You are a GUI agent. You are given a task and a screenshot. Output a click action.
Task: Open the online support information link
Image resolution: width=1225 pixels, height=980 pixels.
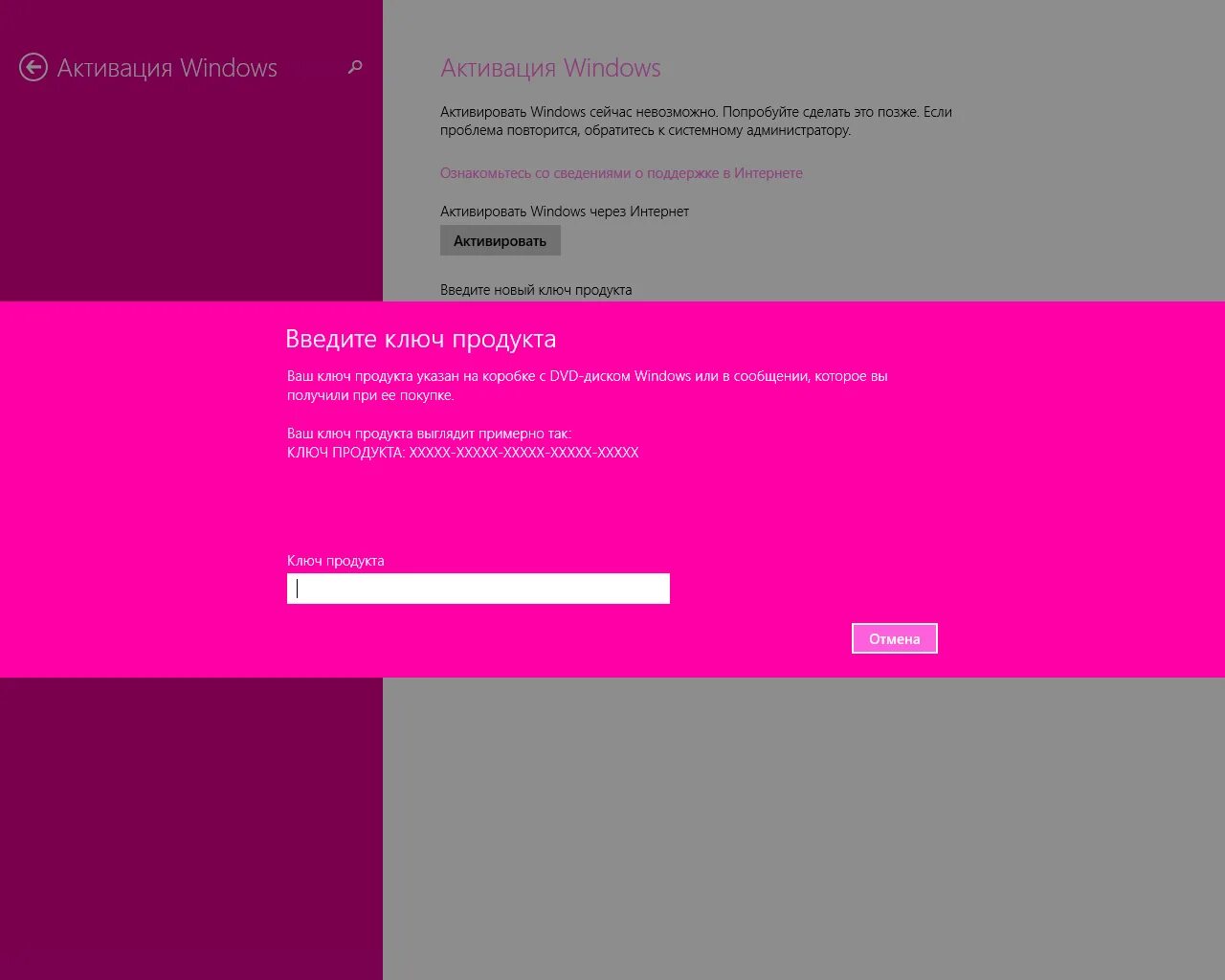coord(621,173)
